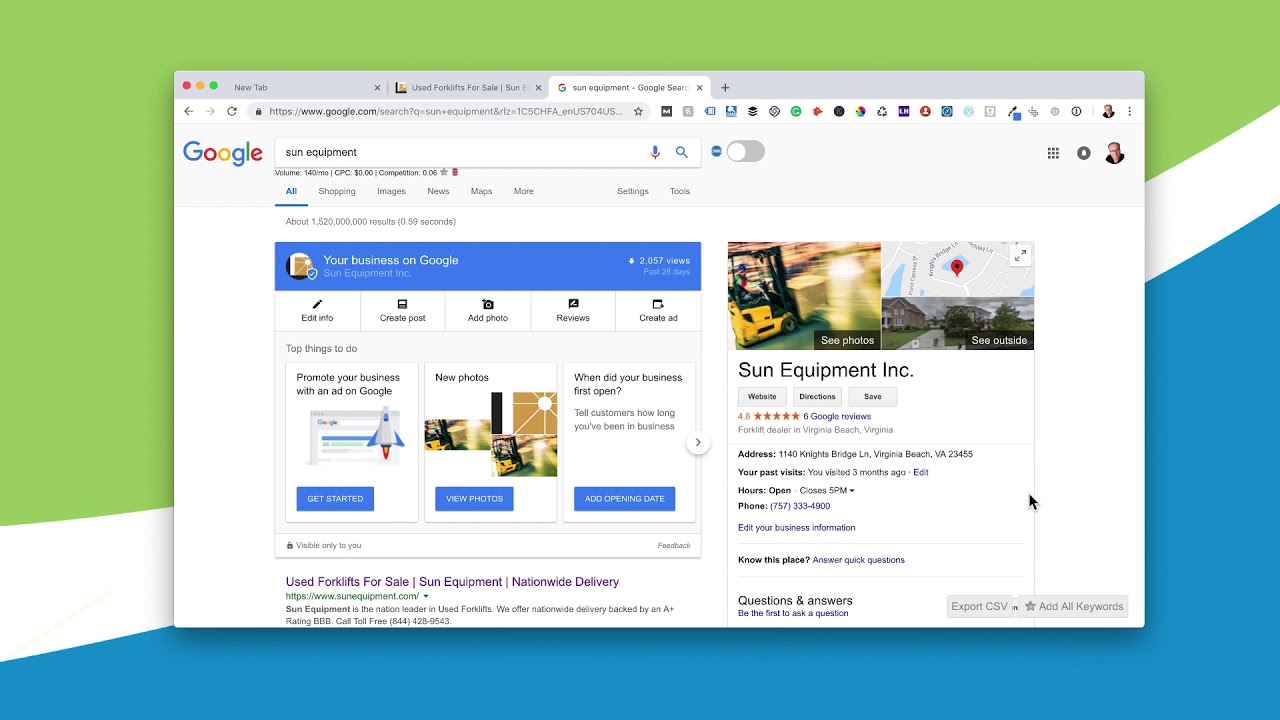Screen dimensions: 1280x720
Task: Open search Tools menu
Action: tap(680, 191)
